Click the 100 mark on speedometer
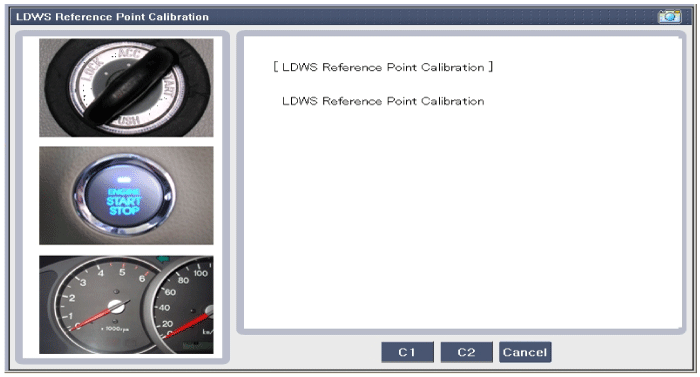Viewport: 700px width, 377px height. click(200, 272)
